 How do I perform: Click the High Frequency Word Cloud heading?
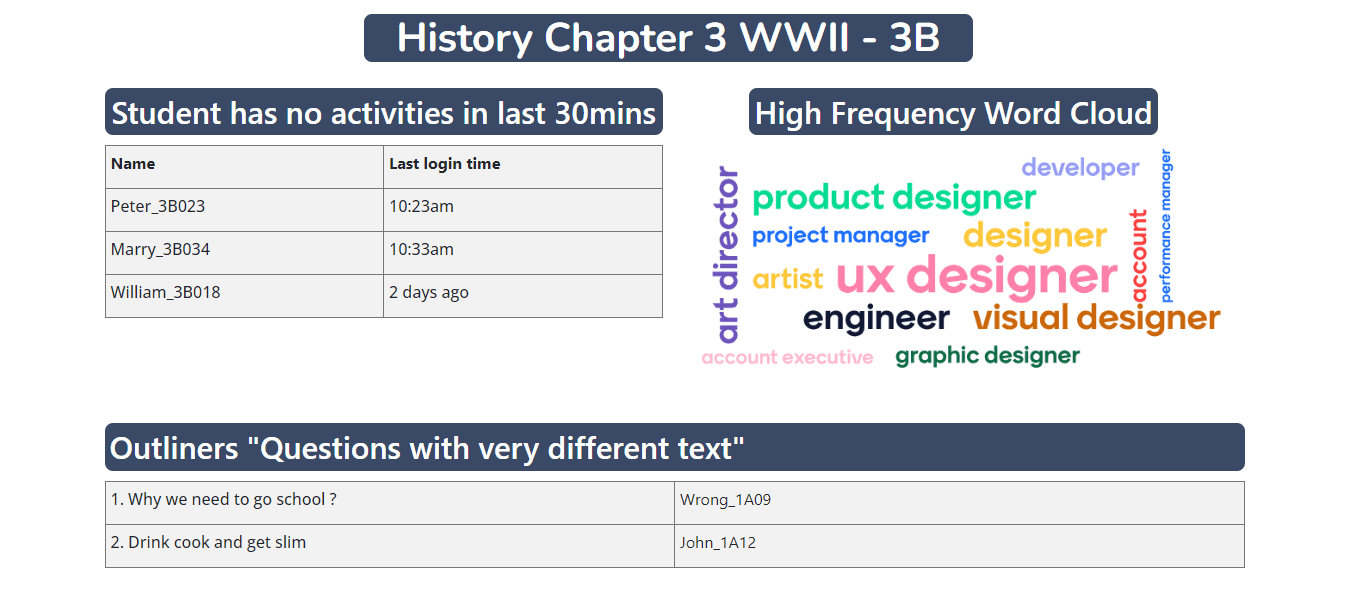[953, 113]
